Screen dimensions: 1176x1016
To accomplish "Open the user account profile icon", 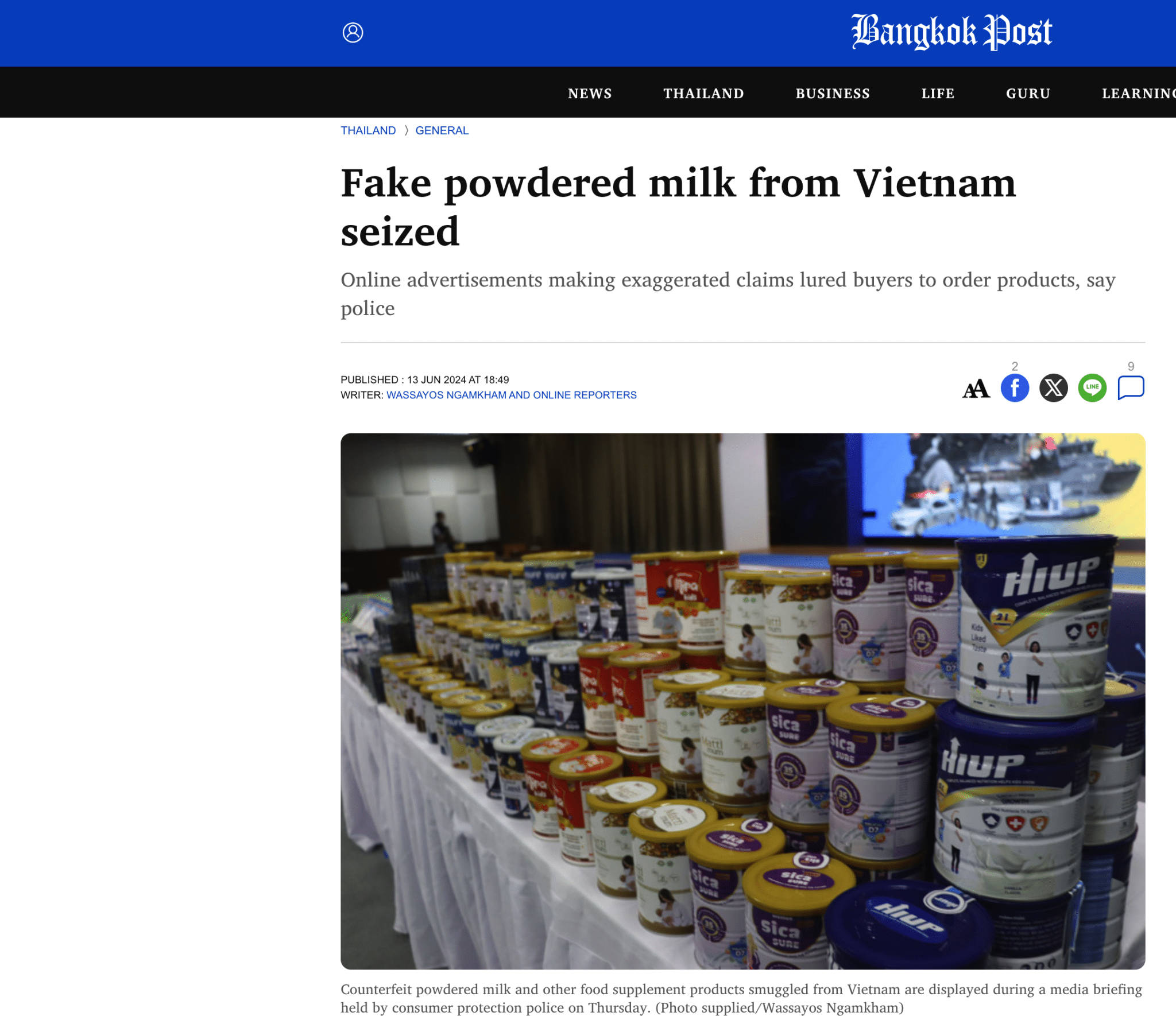I will click(353, 33).
